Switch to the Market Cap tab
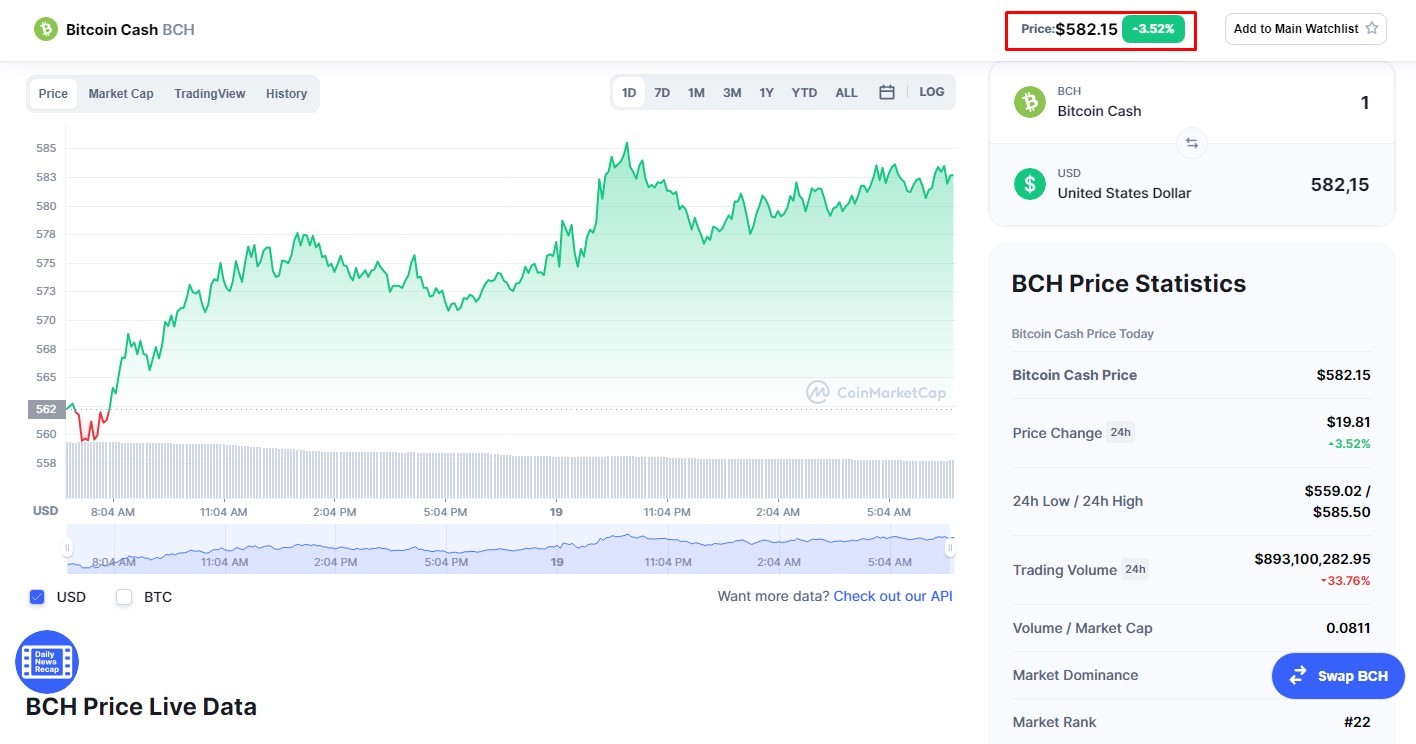The width and height of the screenshot is (1416, 744). [x=121, y=93]
